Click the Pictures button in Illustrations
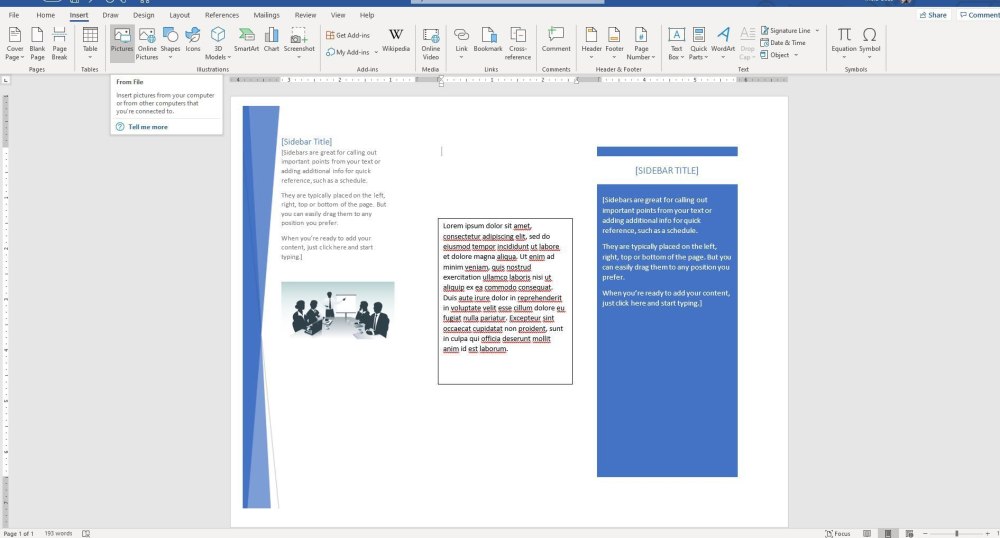1000x538 pixels. (122, 43)
